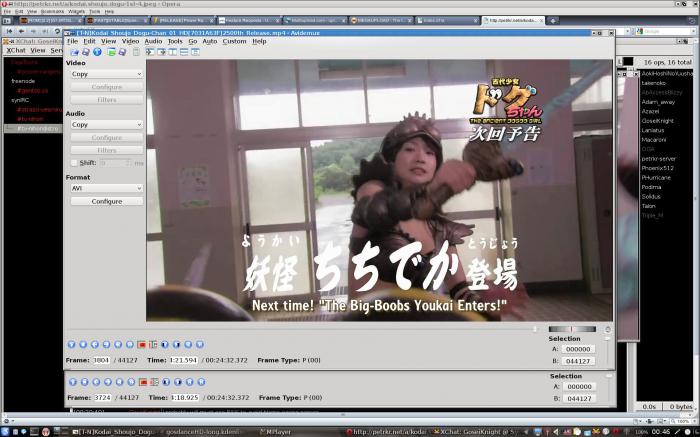Click the Frame number field showing 3804
Screen dimensions: 700x437
(101, 360)
